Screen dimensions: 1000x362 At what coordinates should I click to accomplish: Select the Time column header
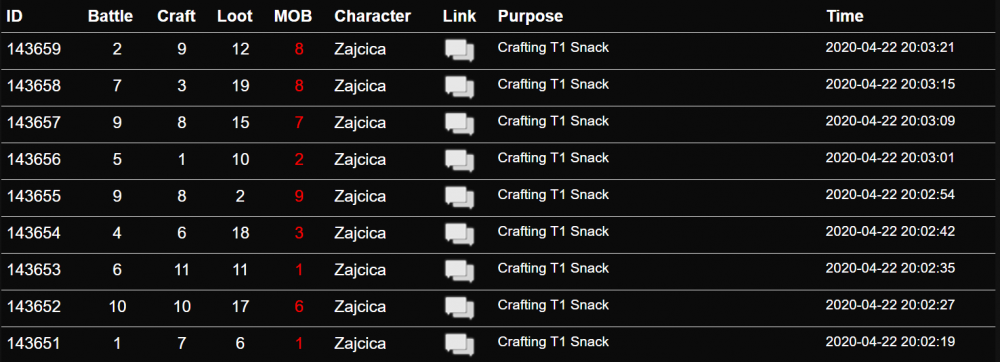click(845, 17)
